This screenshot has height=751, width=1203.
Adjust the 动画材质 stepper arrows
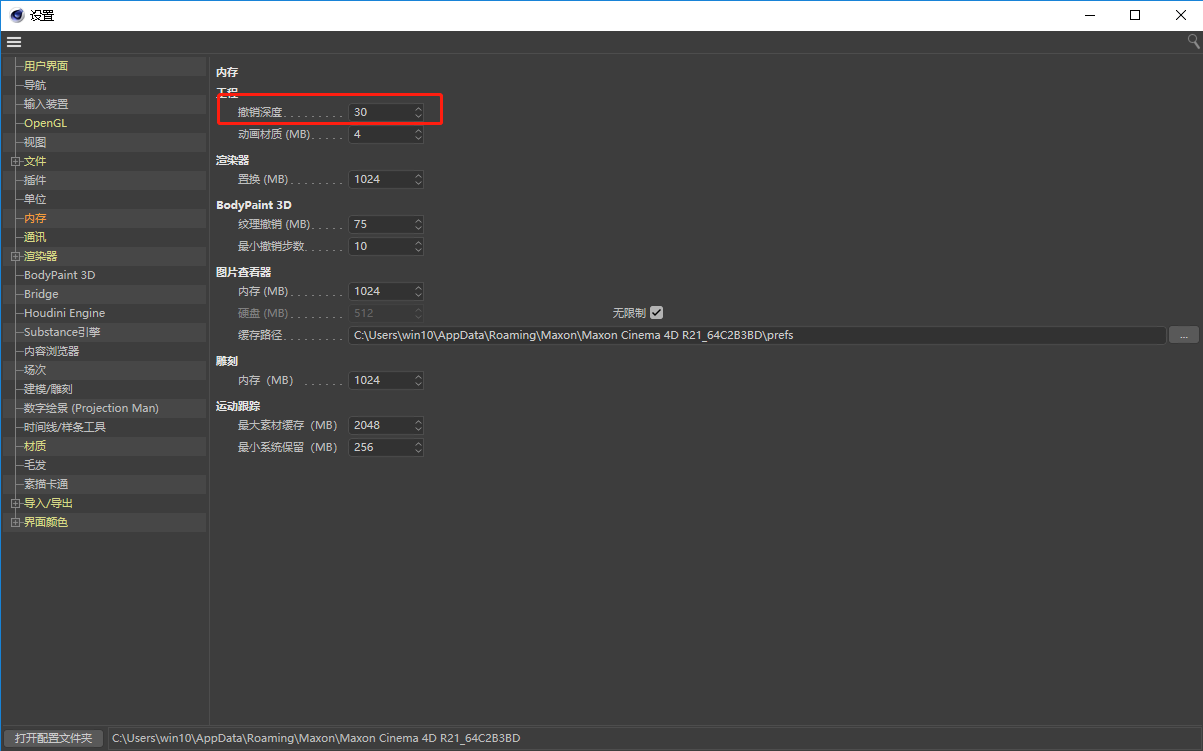point(418,134)
